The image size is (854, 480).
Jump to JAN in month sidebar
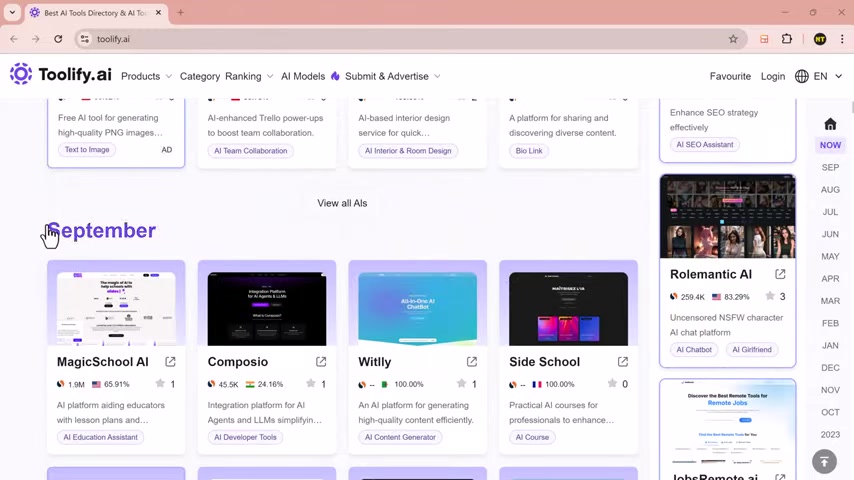pos(830,345)
